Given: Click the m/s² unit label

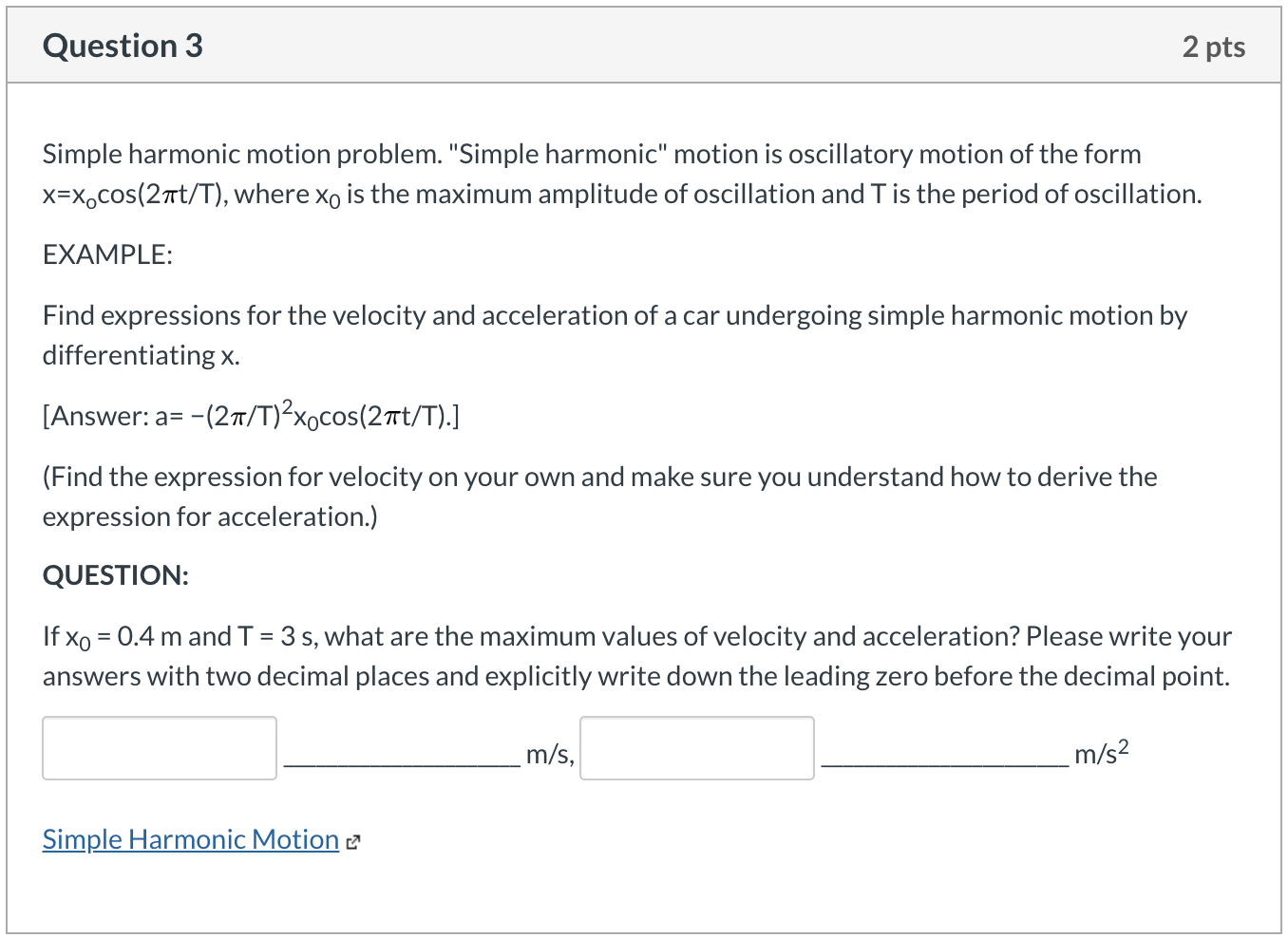Looking at the screenshot, I should click(1101, 752).
